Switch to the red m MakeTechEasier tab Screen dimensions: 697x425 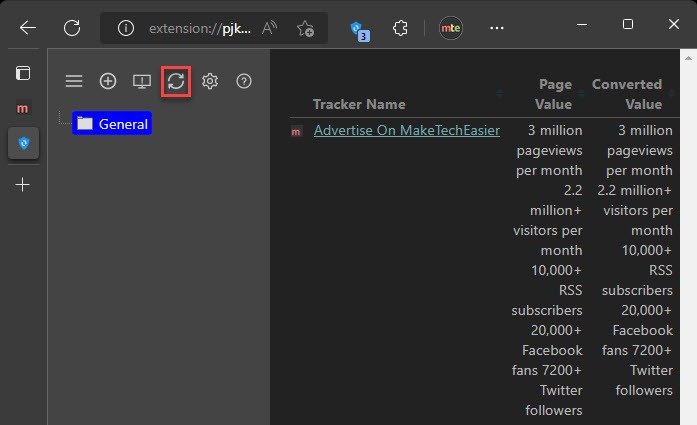[22, 108]
